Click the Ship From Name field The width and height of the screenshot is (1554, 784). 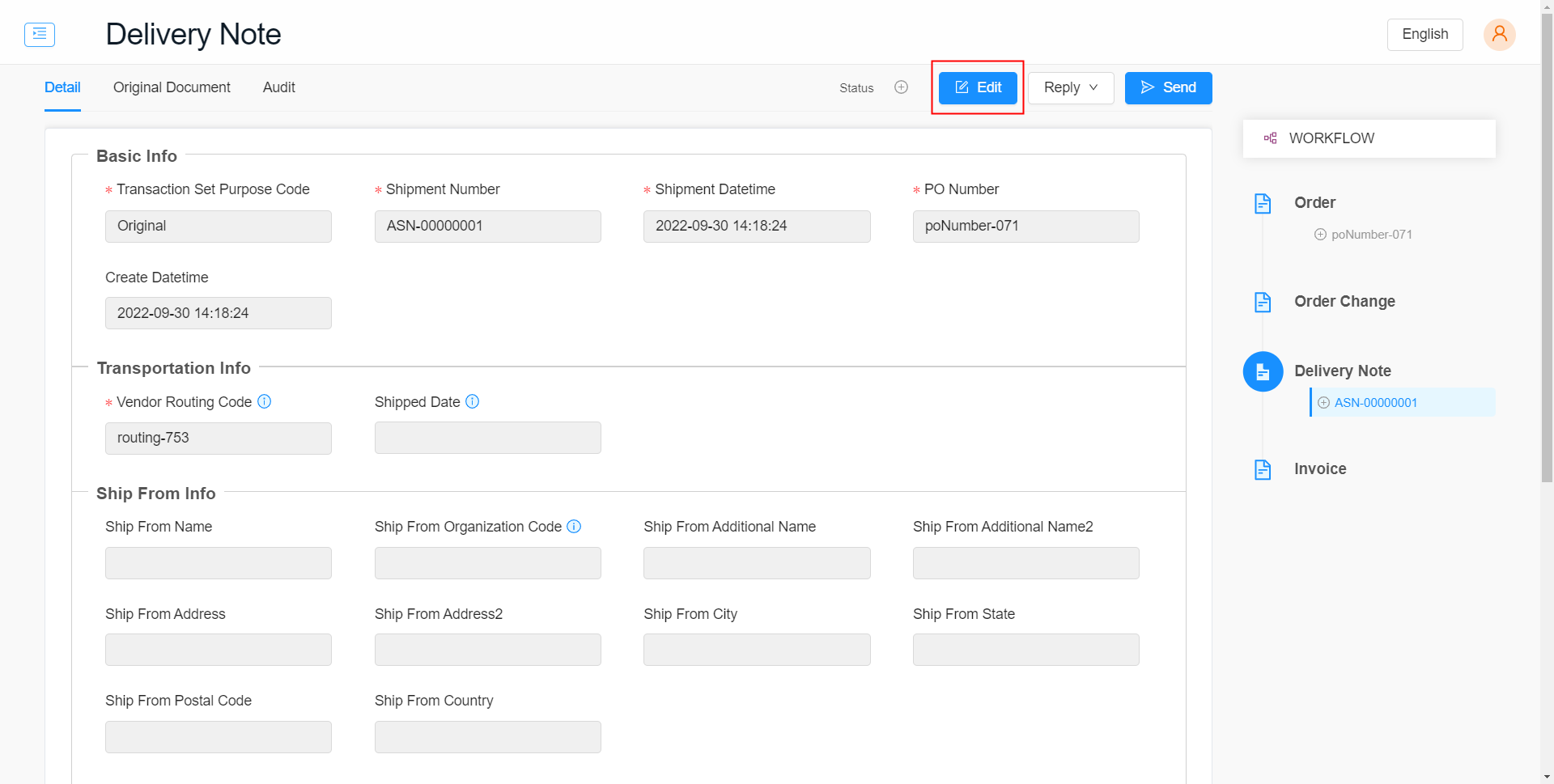[219, 563]
